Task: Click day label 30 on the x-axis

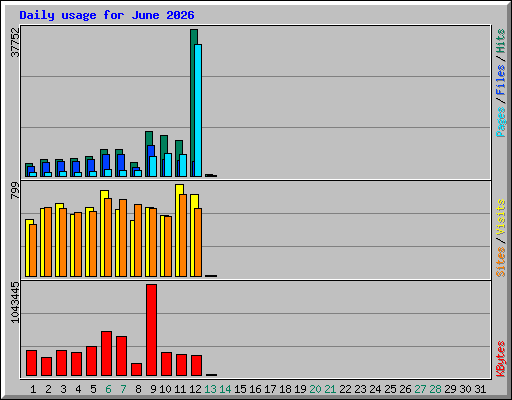Action: pyautogui.click(x=465, y=389)
